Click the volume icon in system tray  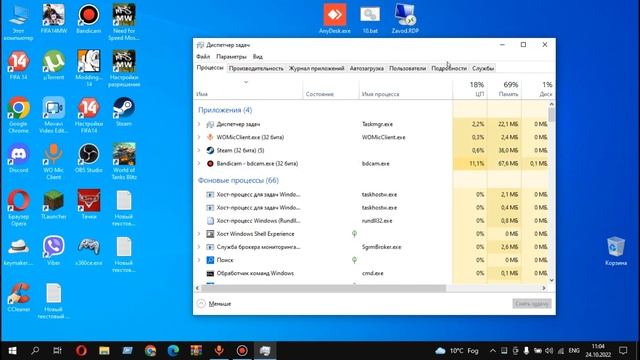[549, 351]
